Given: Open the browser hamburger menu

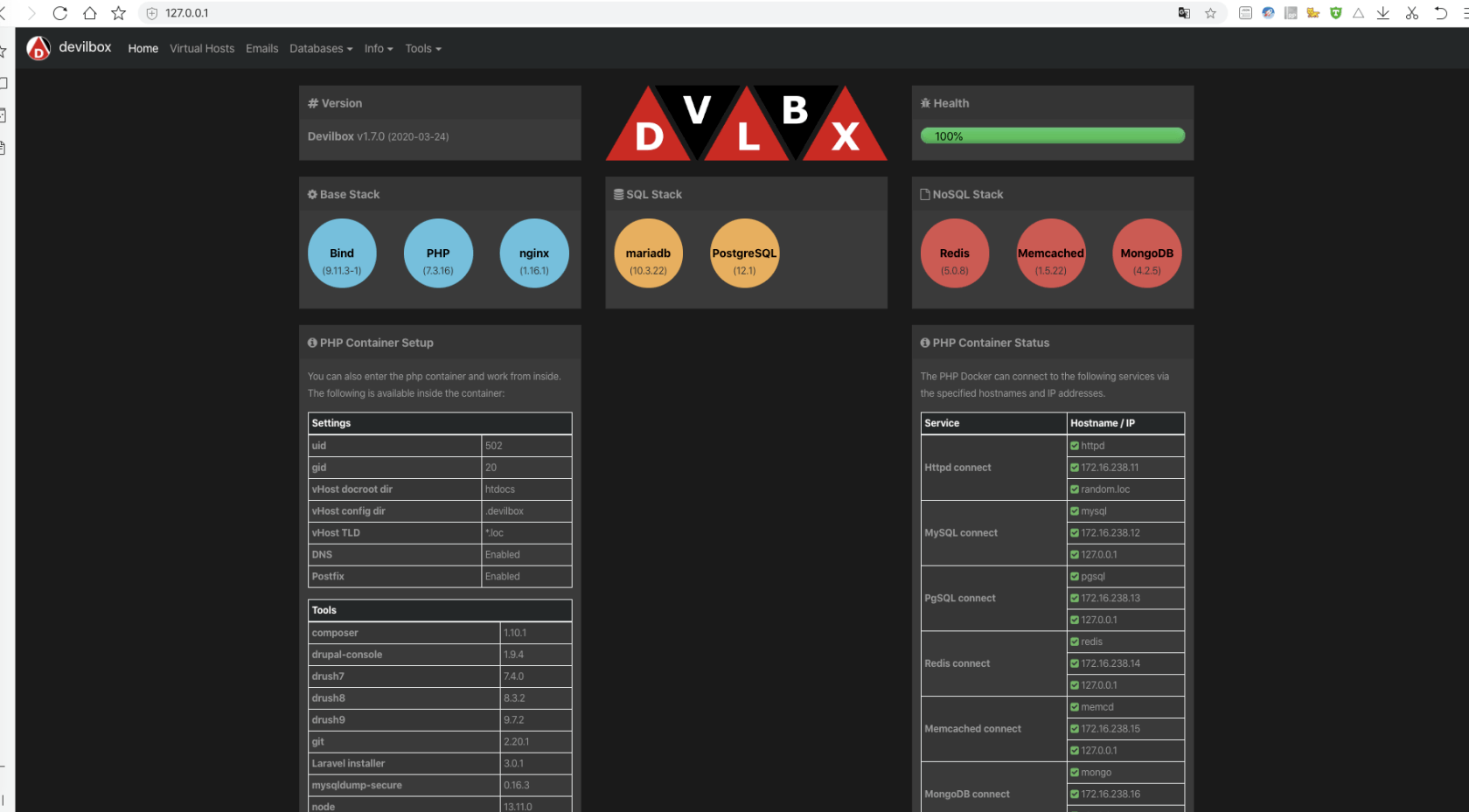Looking at the screenshot, I should (1466, 13).
